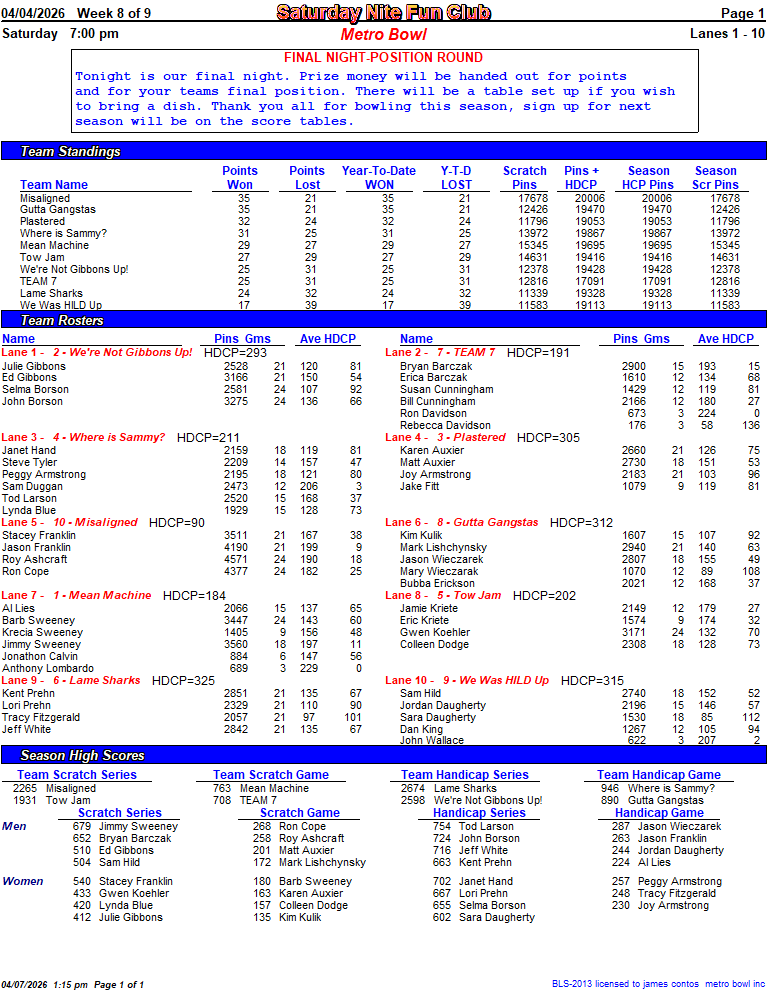768x991 pixels.
Task: Click Jake Fitt in the Plastered roster
Action: click(x=419, y=486)
